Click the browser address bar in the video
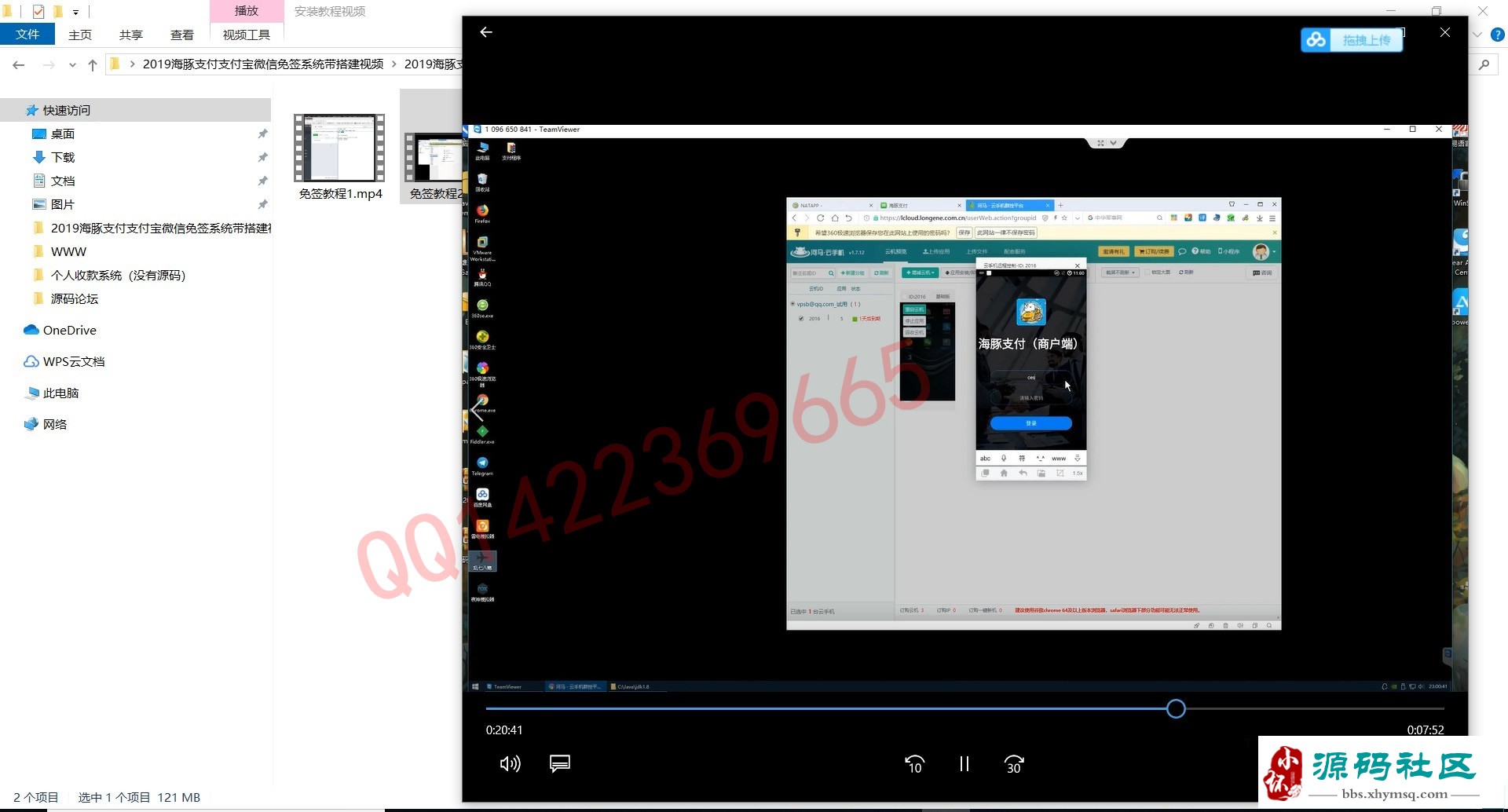Screen dimensions: 1508x812 (x=958, y=218)
